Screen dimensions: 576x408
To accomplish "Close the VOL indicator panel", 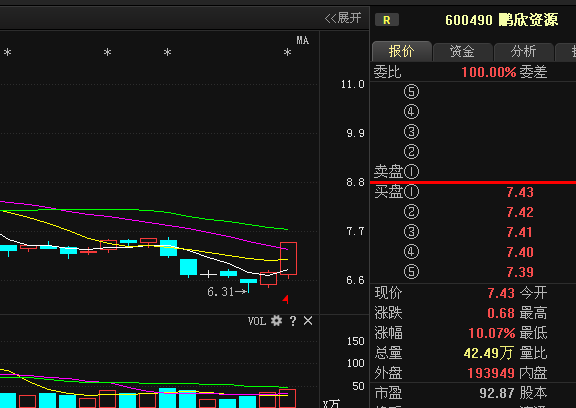I will tap(308, 321).
